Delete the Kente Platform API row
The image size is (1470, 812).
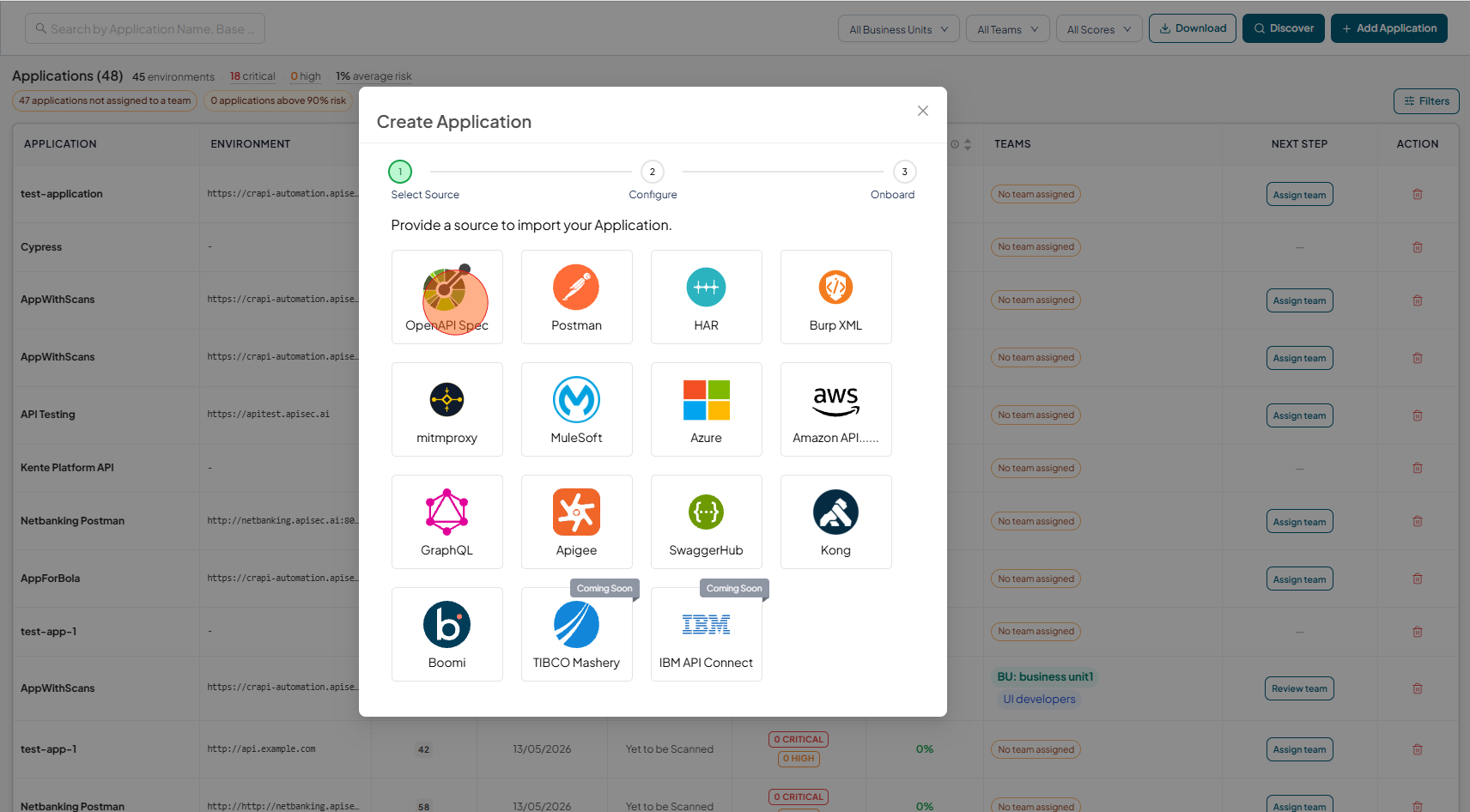[1418, 468]
